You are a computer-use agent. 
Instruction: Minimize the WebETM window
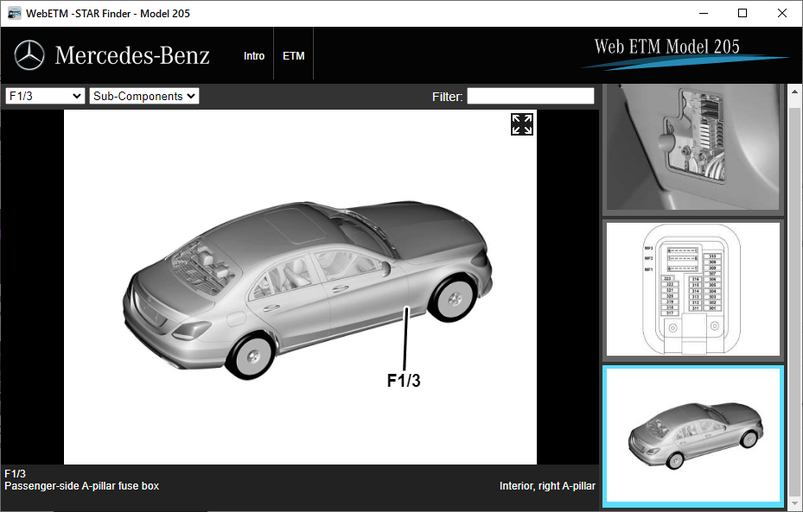[696, 13]
